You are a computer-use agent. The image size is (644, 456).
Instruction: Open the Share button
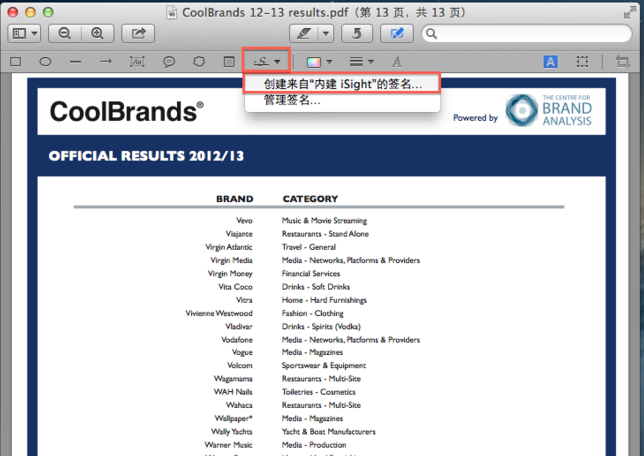pos(138,33)
